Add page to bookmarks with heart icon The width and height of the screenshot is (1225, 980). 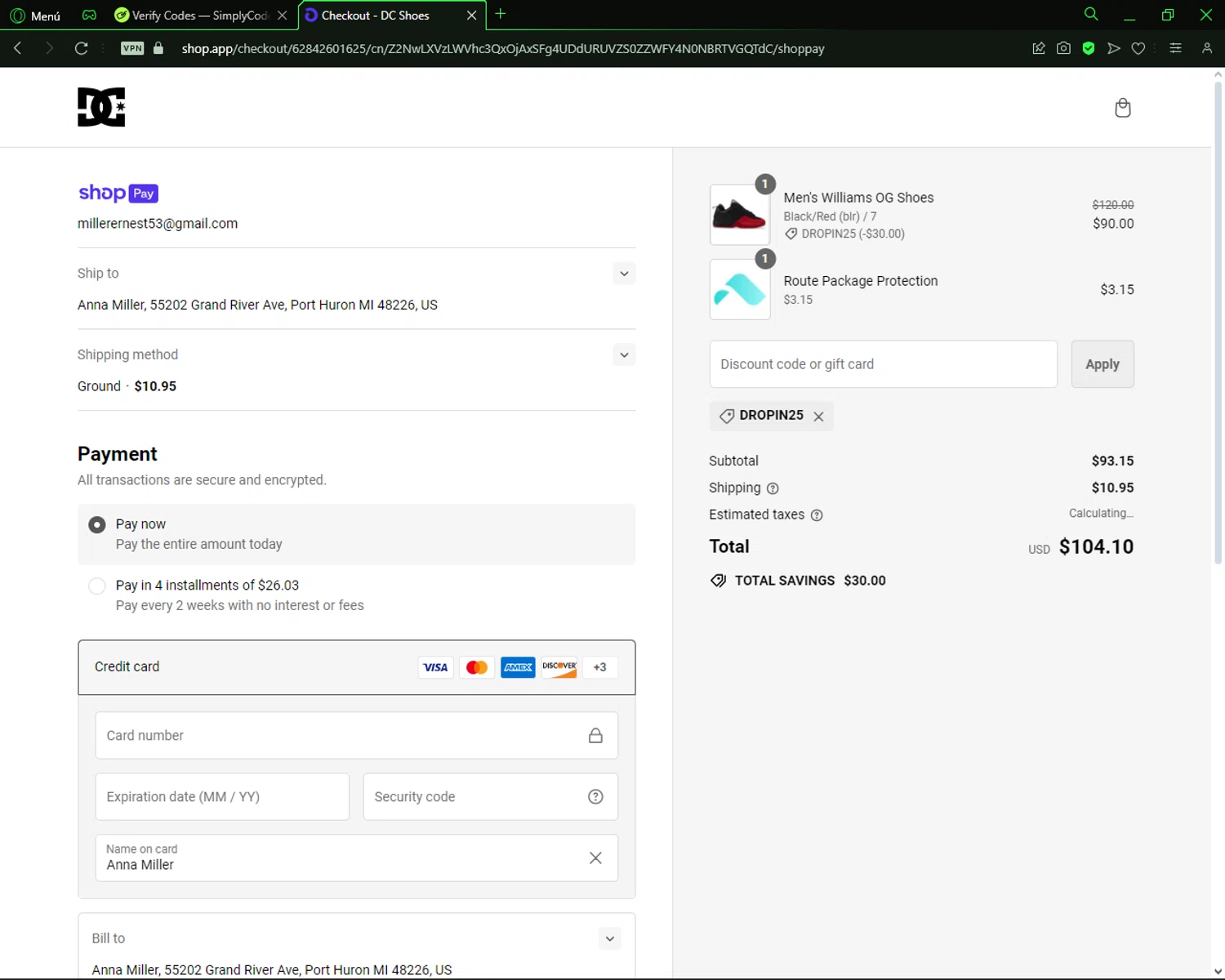point(1138,48)
